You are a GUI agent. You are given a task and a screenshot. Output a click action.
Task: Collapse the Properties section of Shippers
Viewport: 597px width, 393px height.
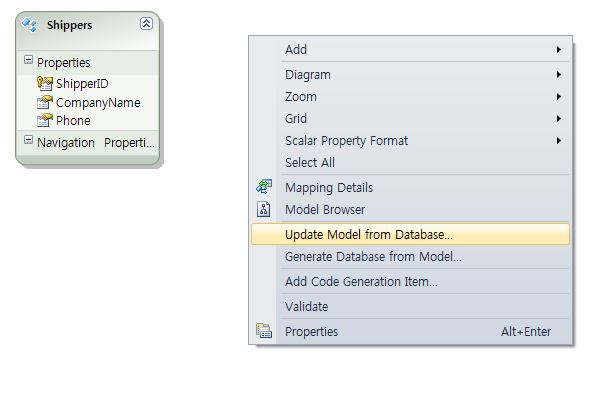click(28, 59)
